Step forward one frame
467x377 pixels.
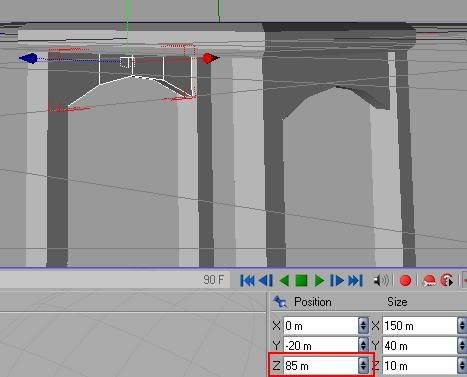(337, 281)
